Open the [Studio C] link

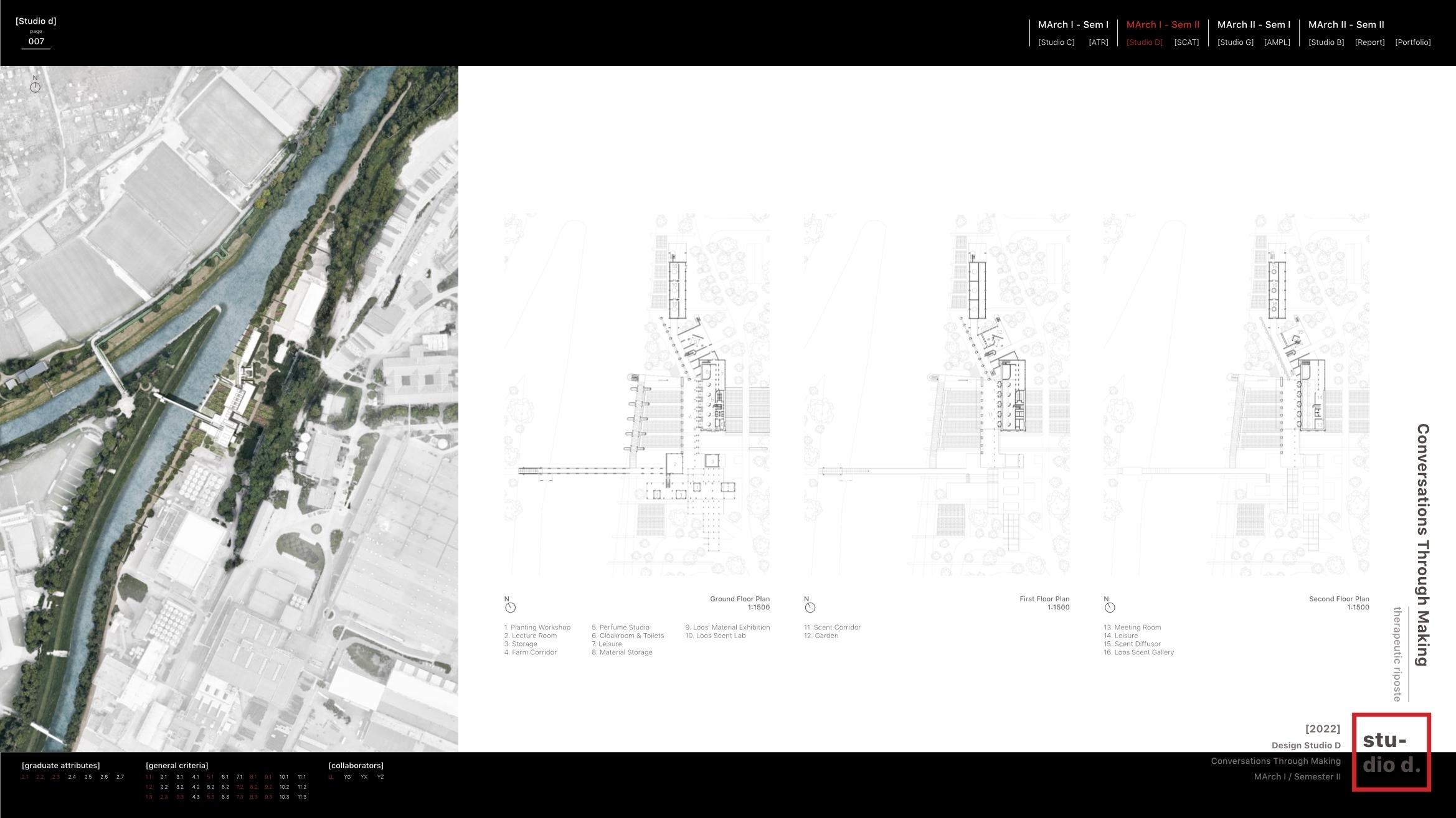[1056, 42]
